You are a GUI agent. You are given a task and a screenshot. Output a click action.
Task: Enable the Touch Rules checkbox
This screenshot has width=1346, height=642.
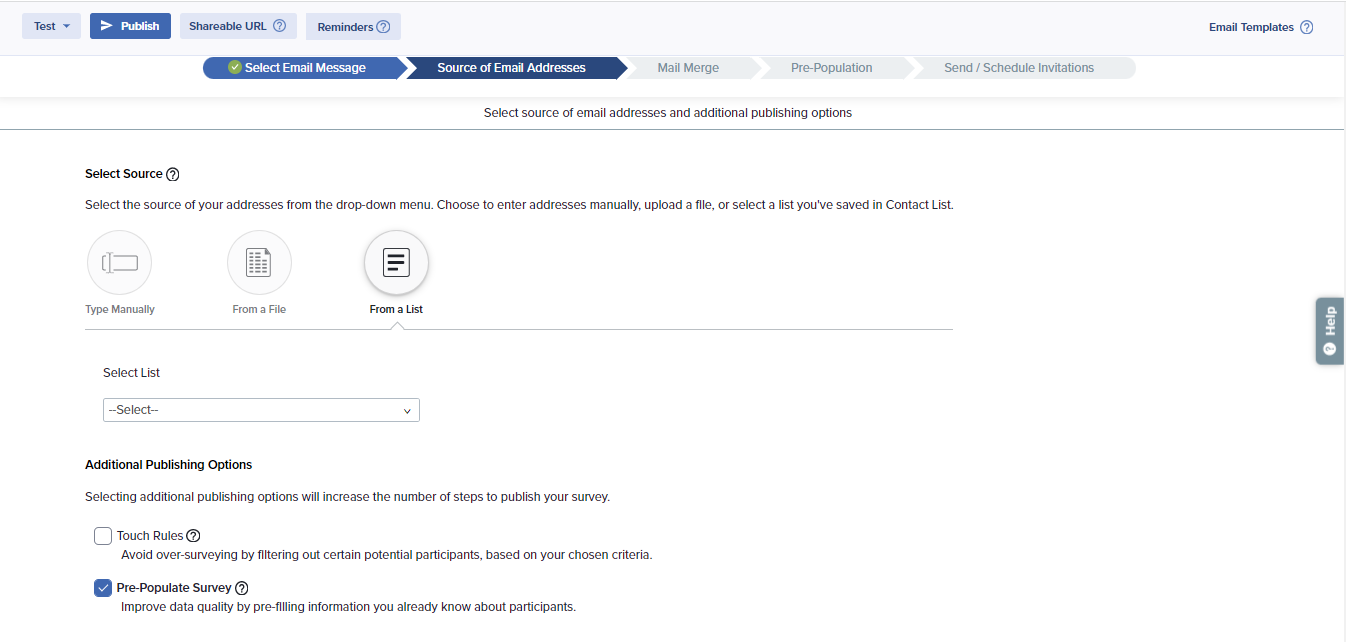(103, 536)
